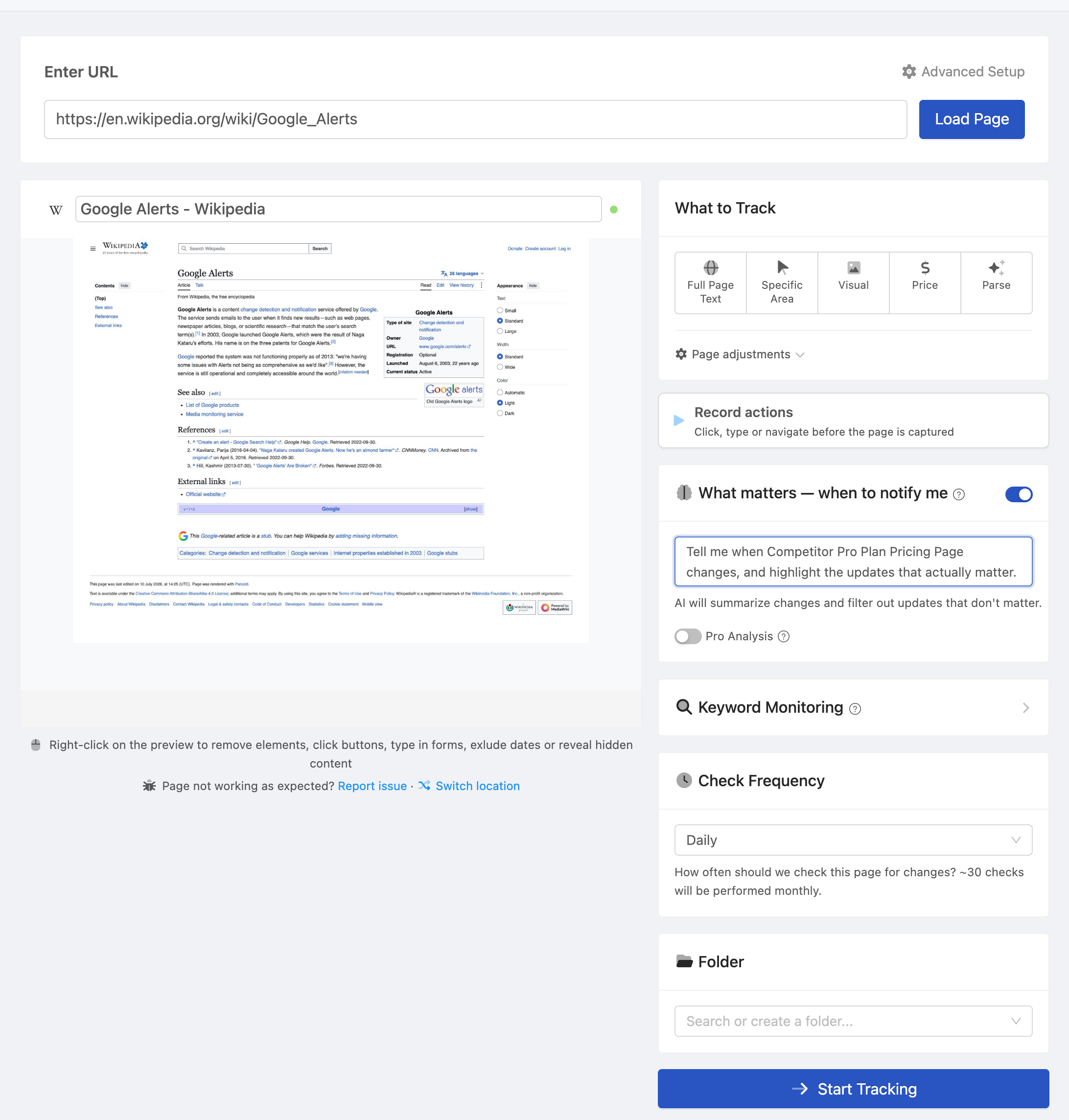Click the brain icon beside What matters
This screenshot has height=1120, width=1069.
click(684, 492)
